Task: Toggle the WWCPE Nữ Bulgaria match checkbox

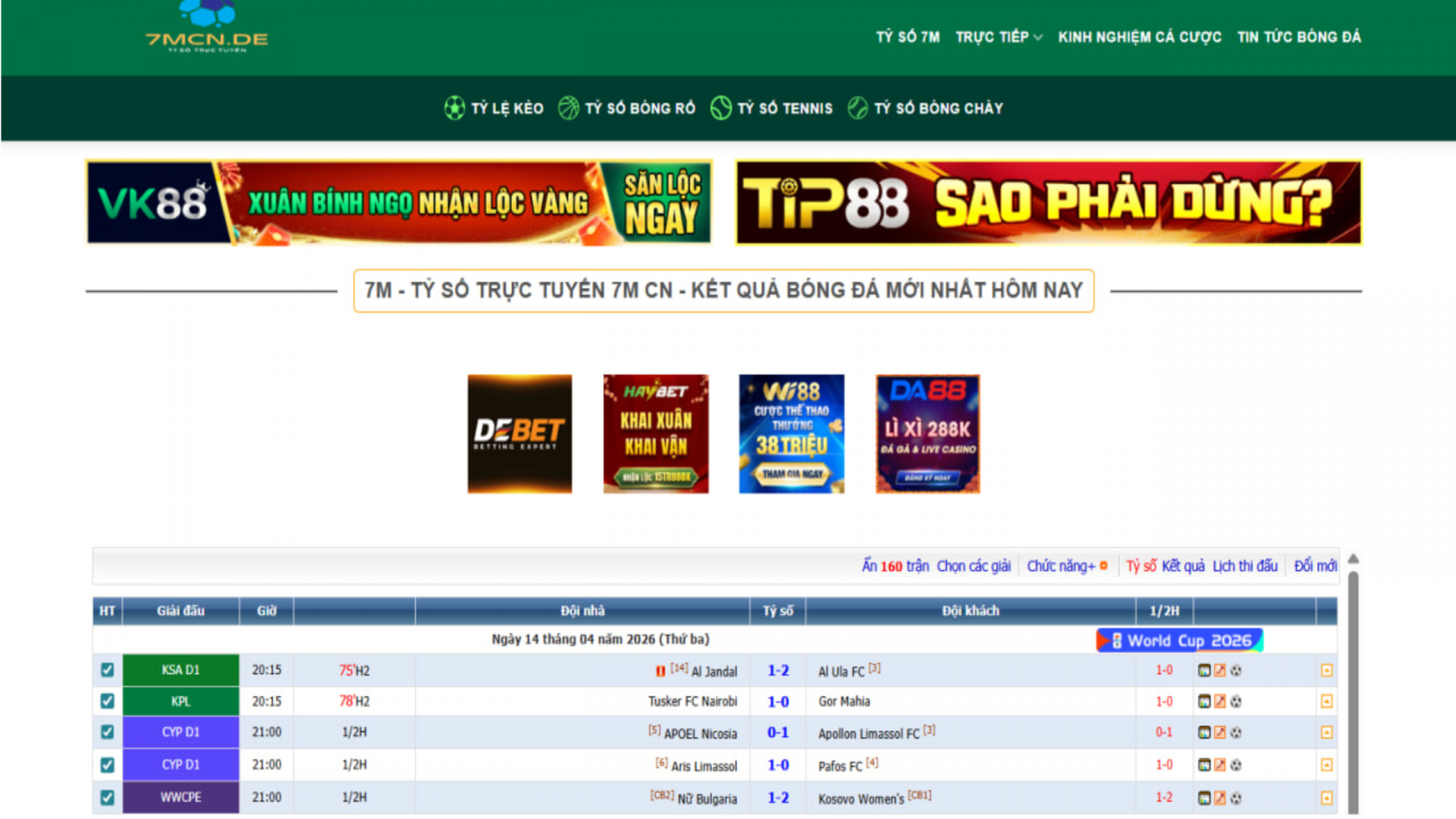Action: pyautogui.click(x=107, y=798)
